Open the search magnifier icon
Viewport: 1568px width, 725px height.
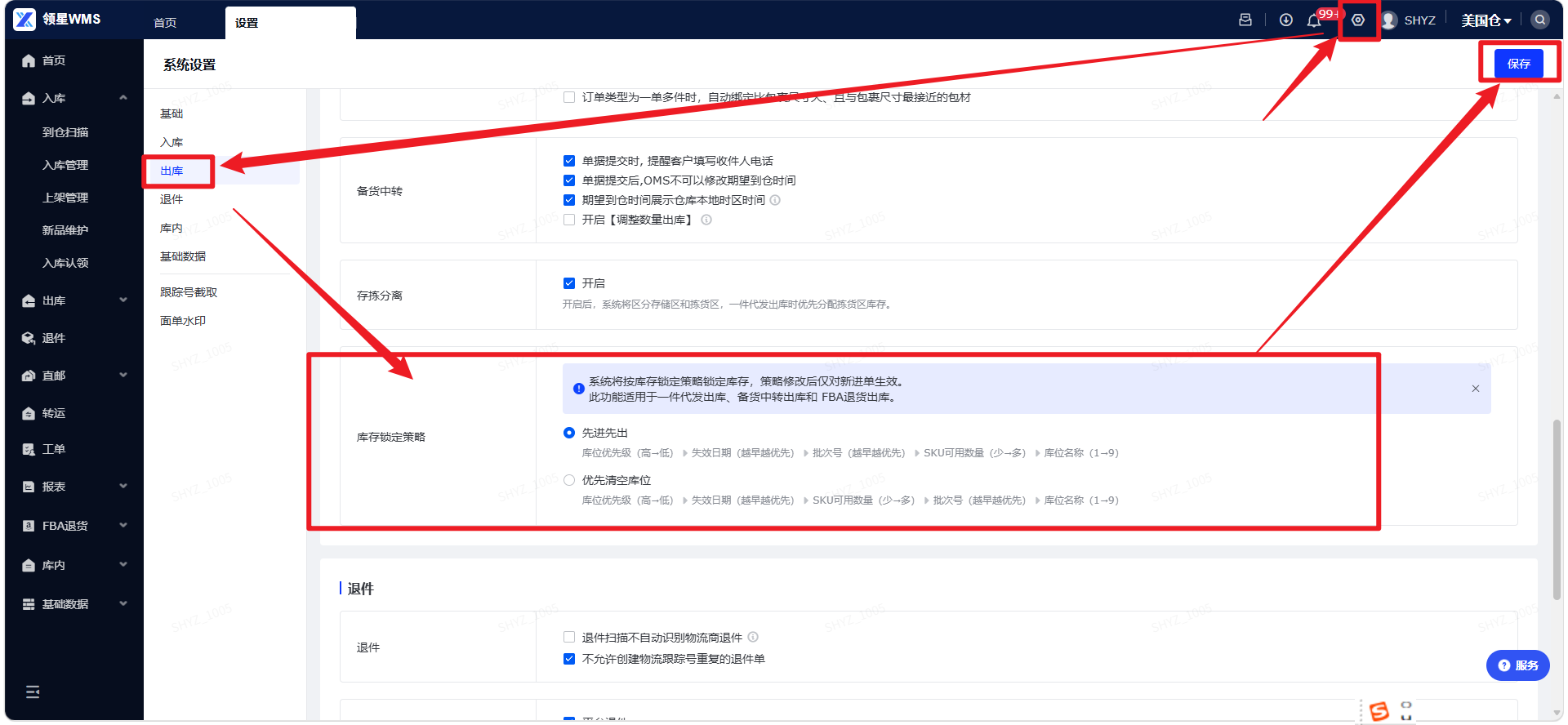click(1540, 20)
